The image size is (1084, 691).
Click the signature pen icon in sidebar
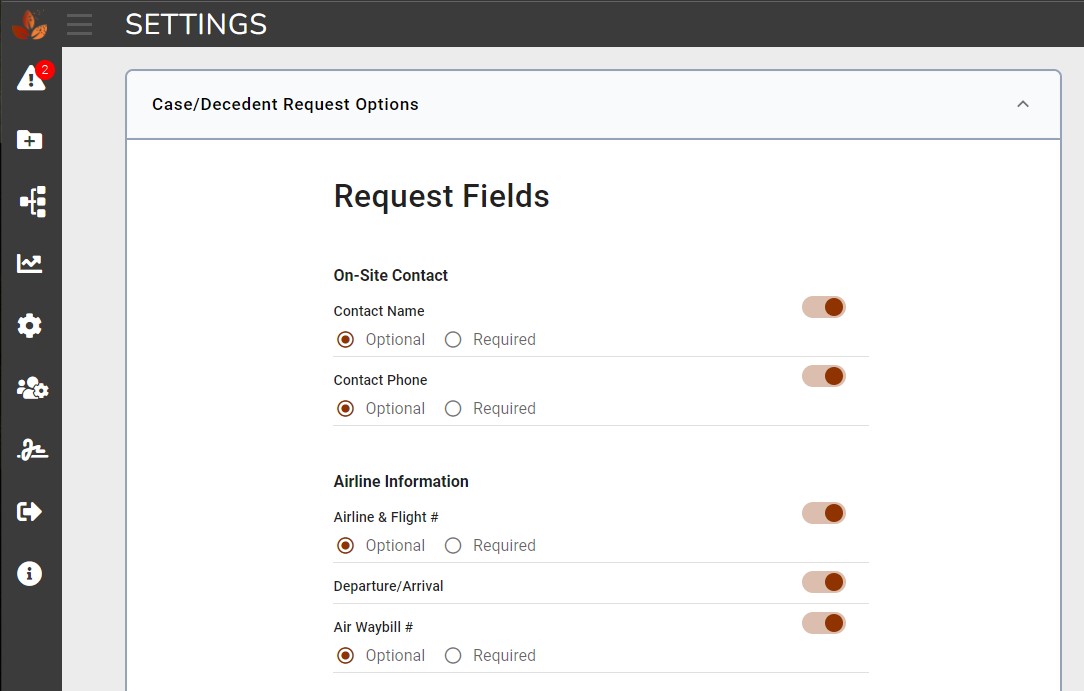tap(30, 450)
